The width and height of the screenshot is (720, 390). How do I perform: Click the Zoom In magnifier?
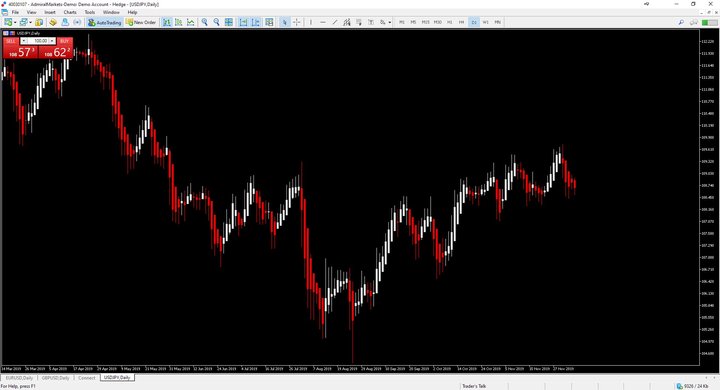pos(204,22)
